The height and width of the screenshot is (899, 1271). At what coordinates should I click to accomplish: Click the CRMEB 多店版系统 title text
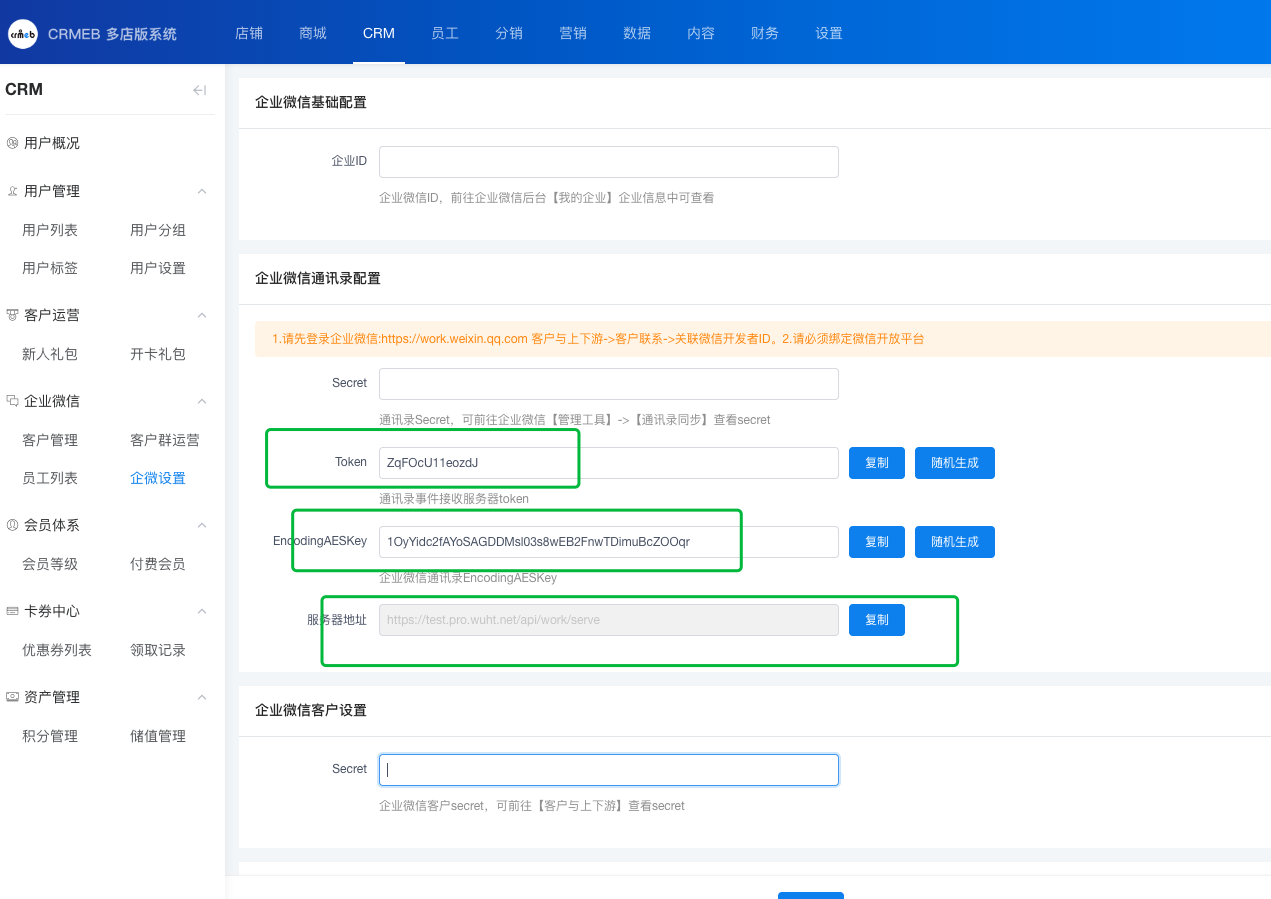(112, 34)
